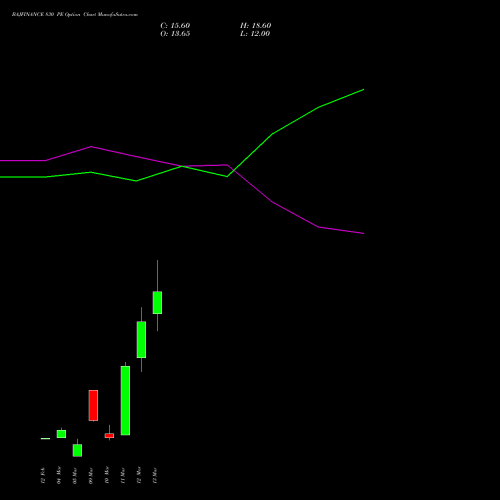
Task: Click the high value "H: 18.60"
Action: [255, 26]
